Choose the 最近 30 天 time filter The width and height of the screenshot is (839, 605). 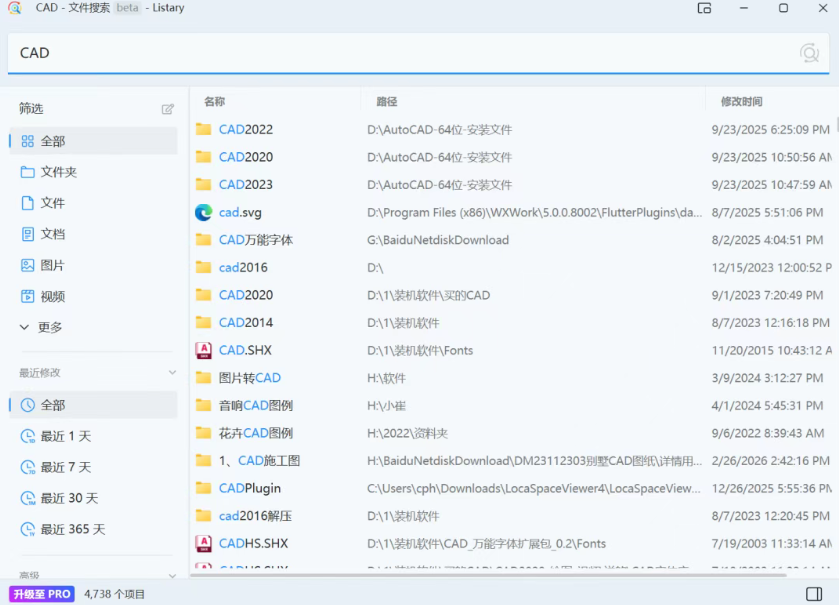(x=69, y=498)
